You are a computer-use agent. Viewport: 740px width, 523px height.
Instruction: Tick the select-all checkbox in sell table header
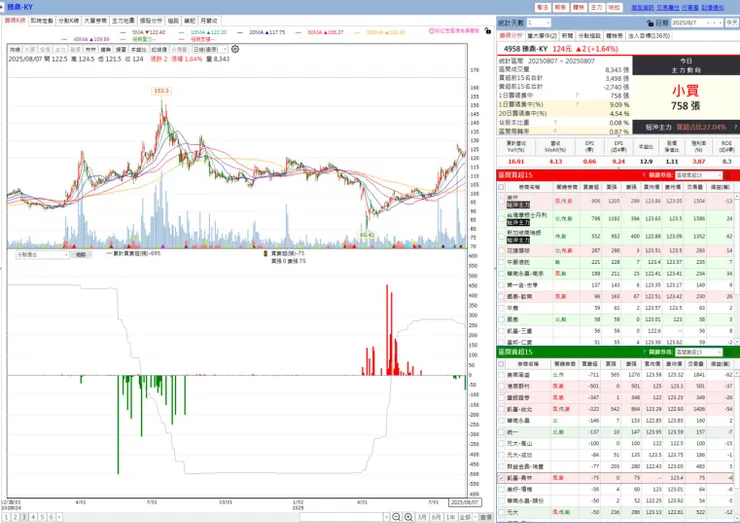[501, 364]
